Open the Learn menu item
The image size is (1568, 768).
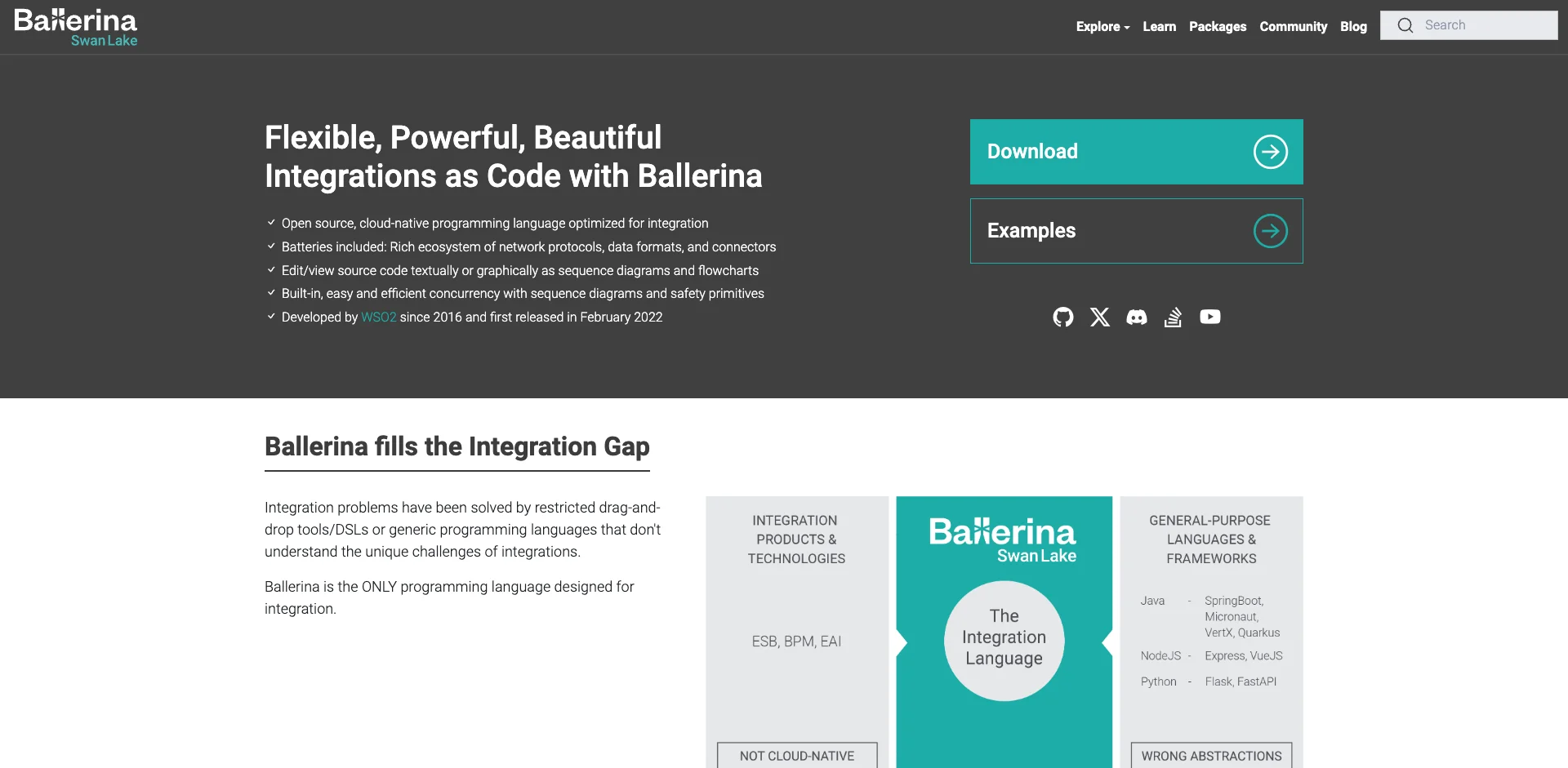(1159, 26)
